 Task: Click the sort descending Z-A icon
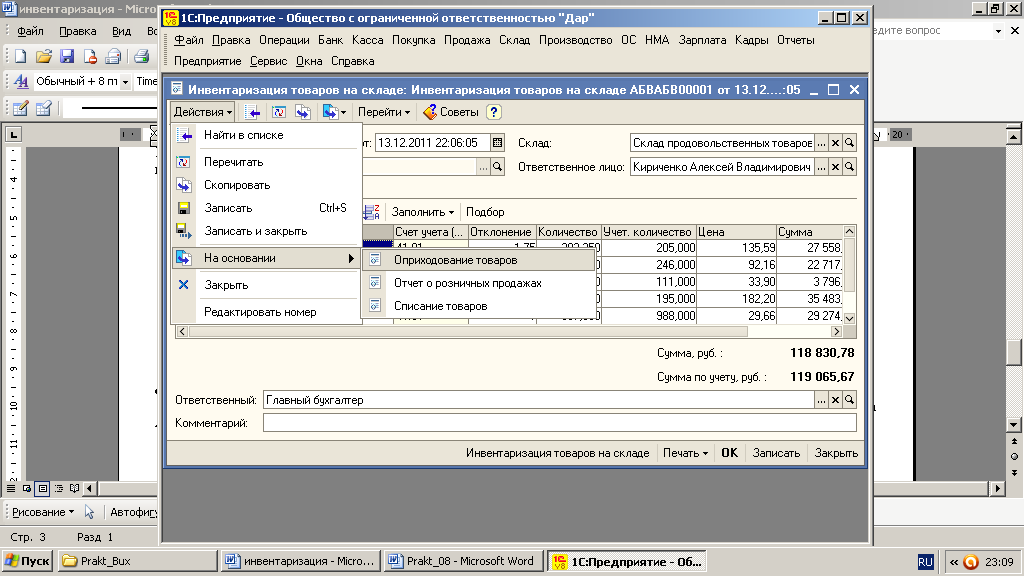click(x=372, y=212)
